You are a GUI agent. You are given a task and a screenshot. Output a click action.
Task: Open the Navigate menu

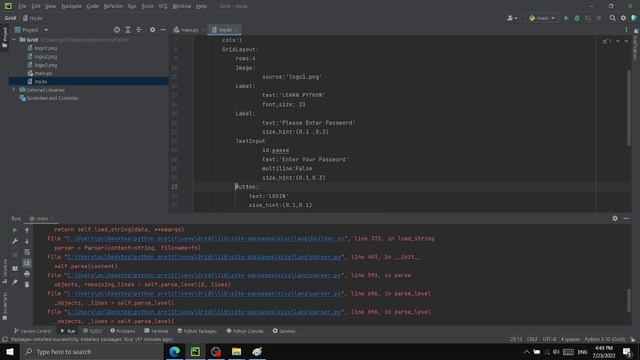[x=71, y=6]
